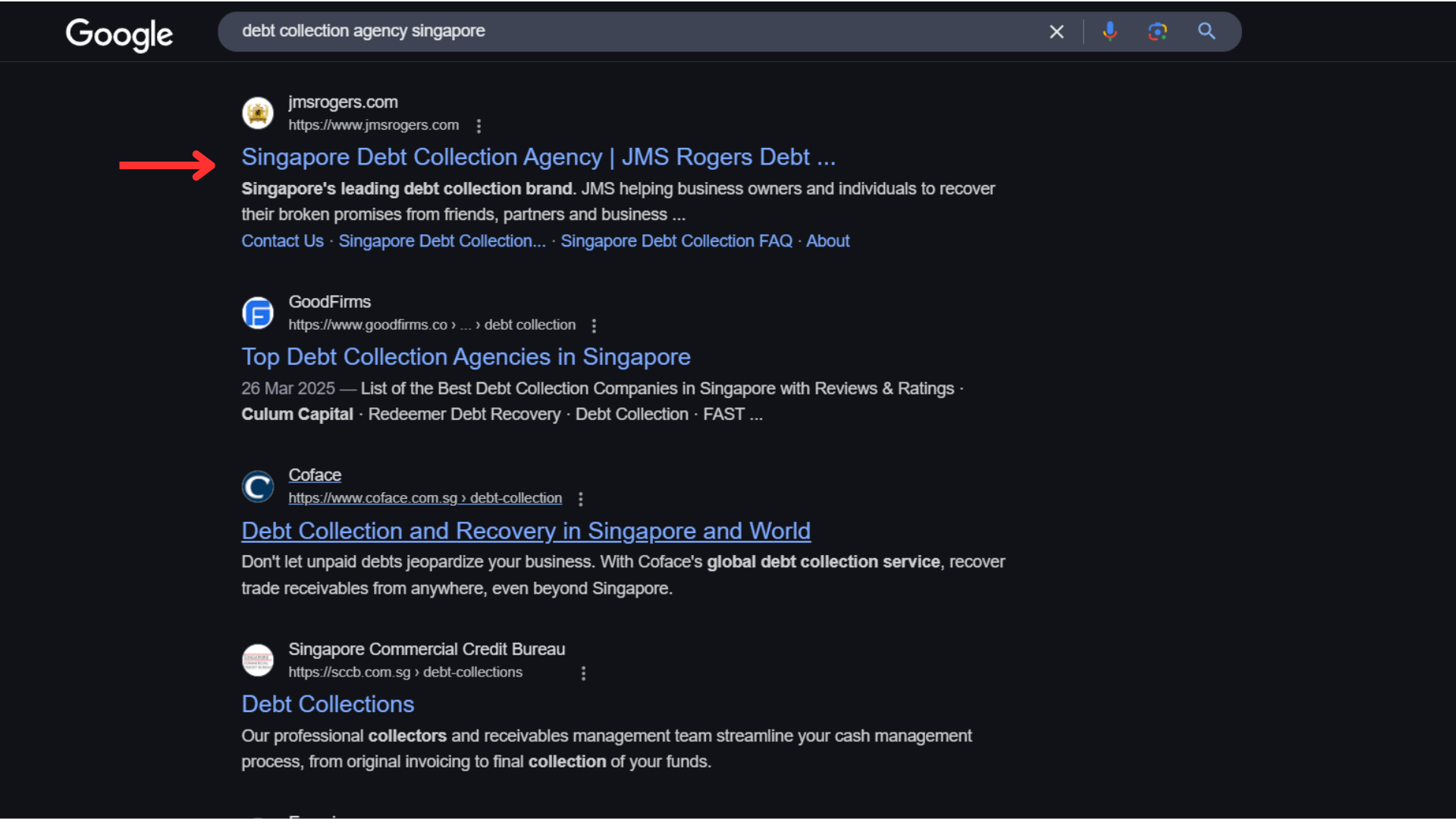1456x819 pixels.
Task: Click the 'global debt collection service' snippet text
Action: [823, 562]
